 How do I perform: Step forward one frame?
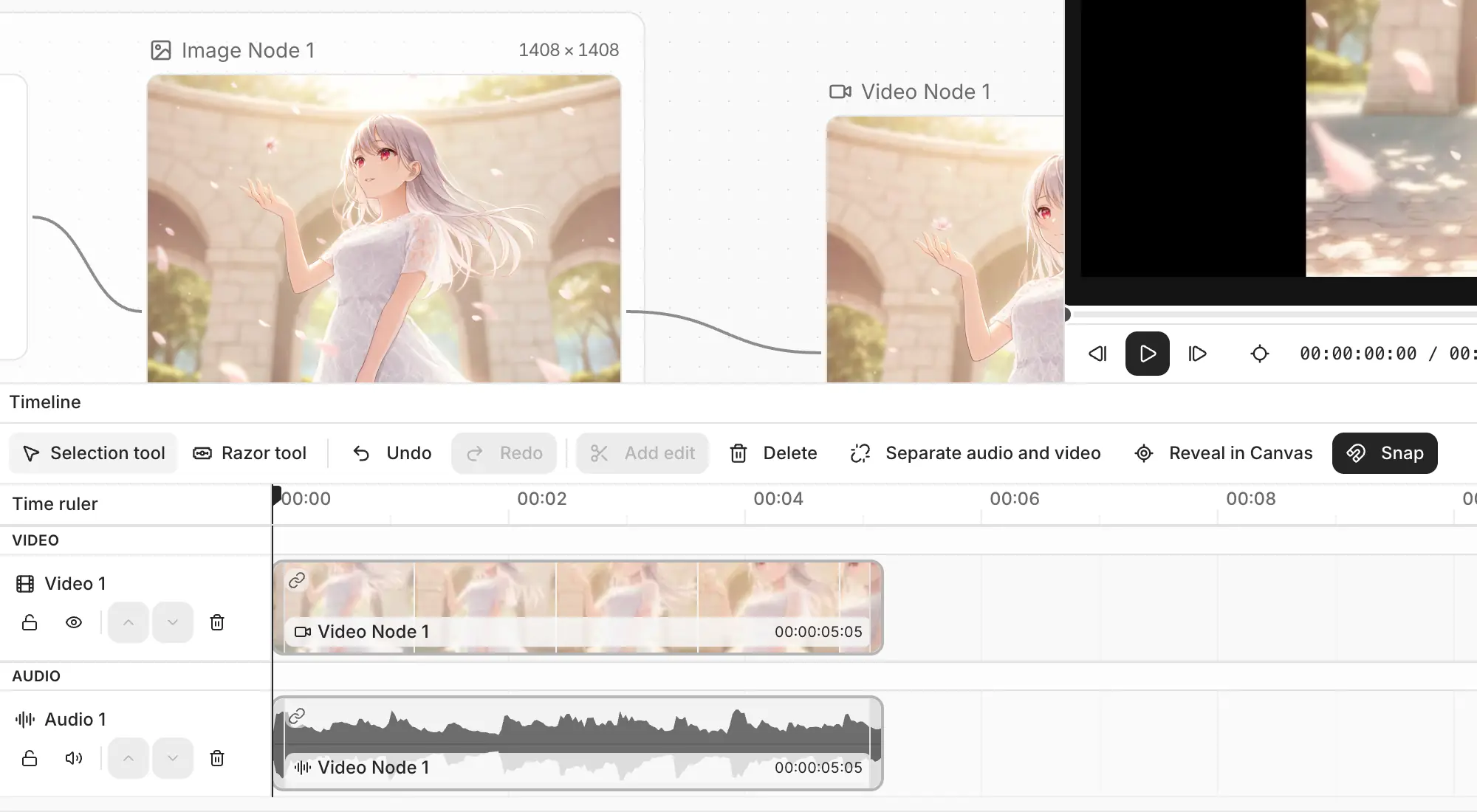point(1197,354)
